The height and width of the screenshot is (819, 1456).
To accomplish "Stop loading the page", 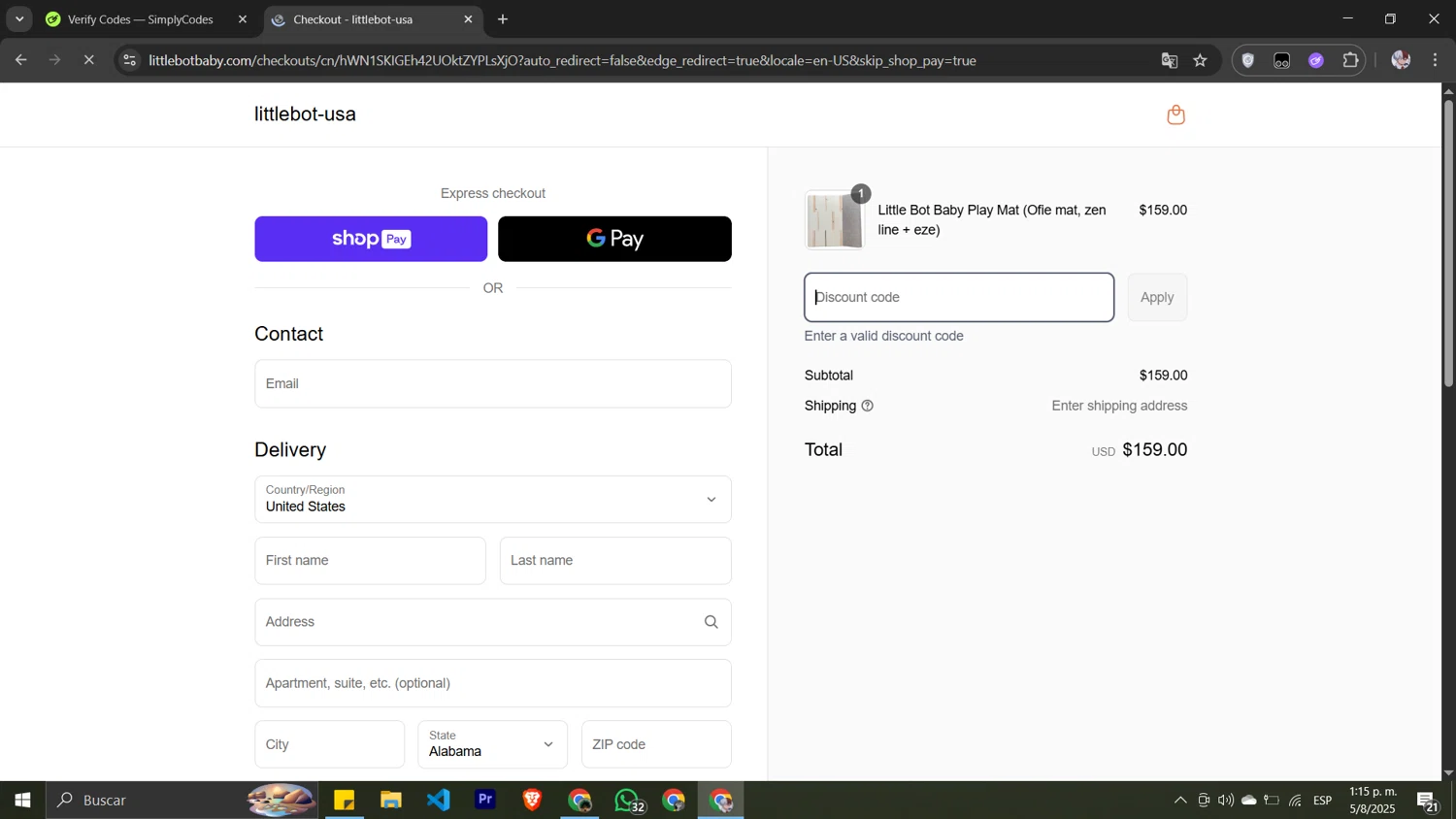I will point(88,60).
